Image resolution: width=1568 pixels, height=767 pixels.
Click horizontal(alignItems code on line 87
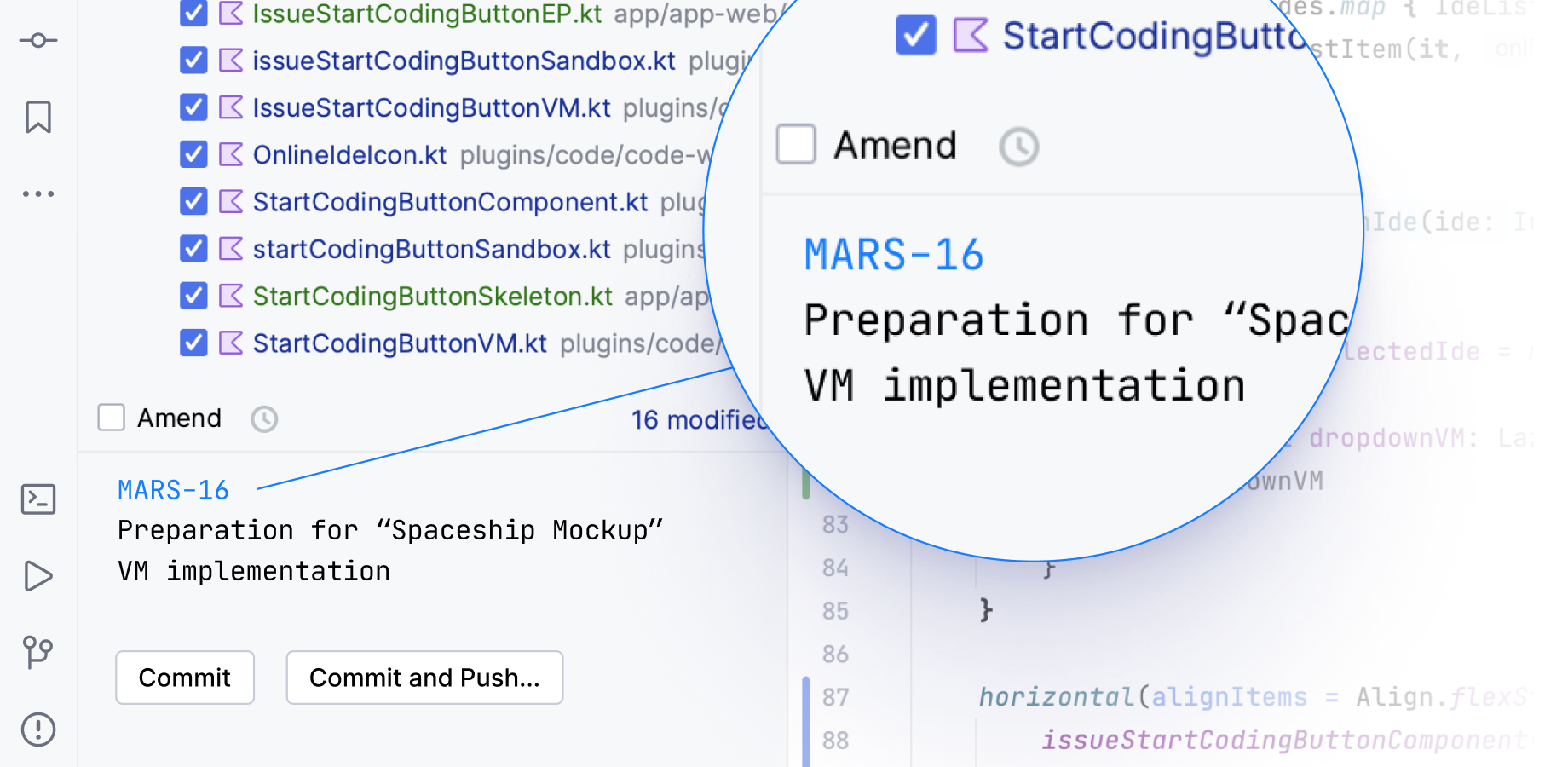point(1142,697)
